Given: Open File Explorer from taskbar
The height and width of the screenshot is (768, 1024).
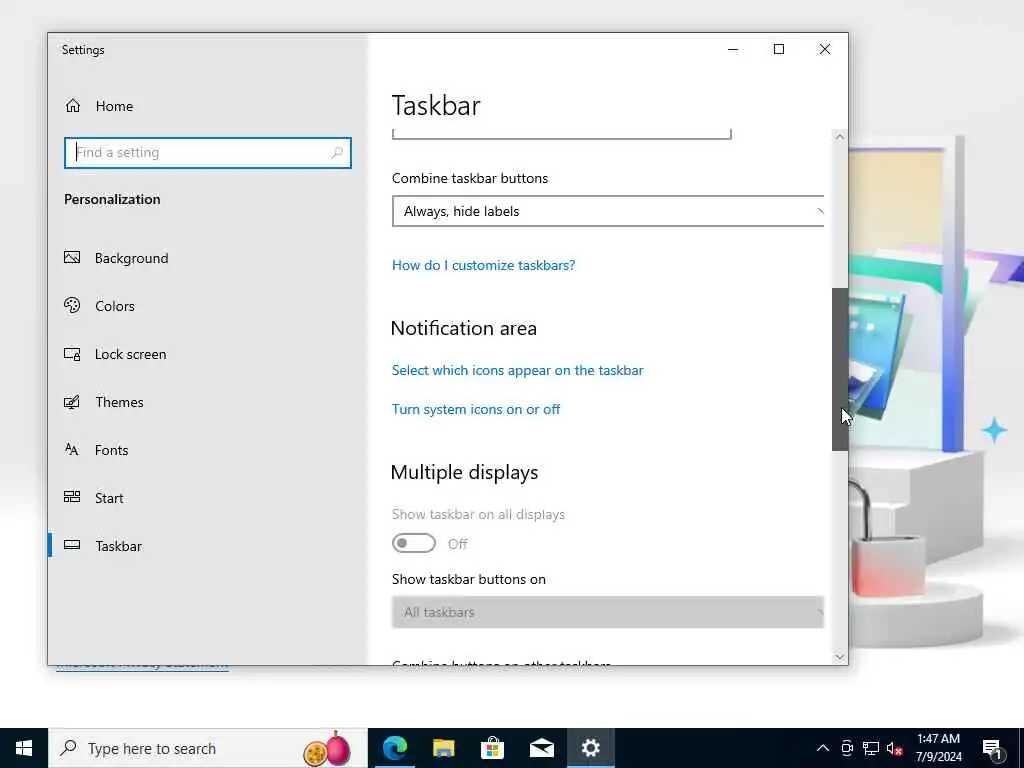Looking at the screenshot, I should [443, 748].
